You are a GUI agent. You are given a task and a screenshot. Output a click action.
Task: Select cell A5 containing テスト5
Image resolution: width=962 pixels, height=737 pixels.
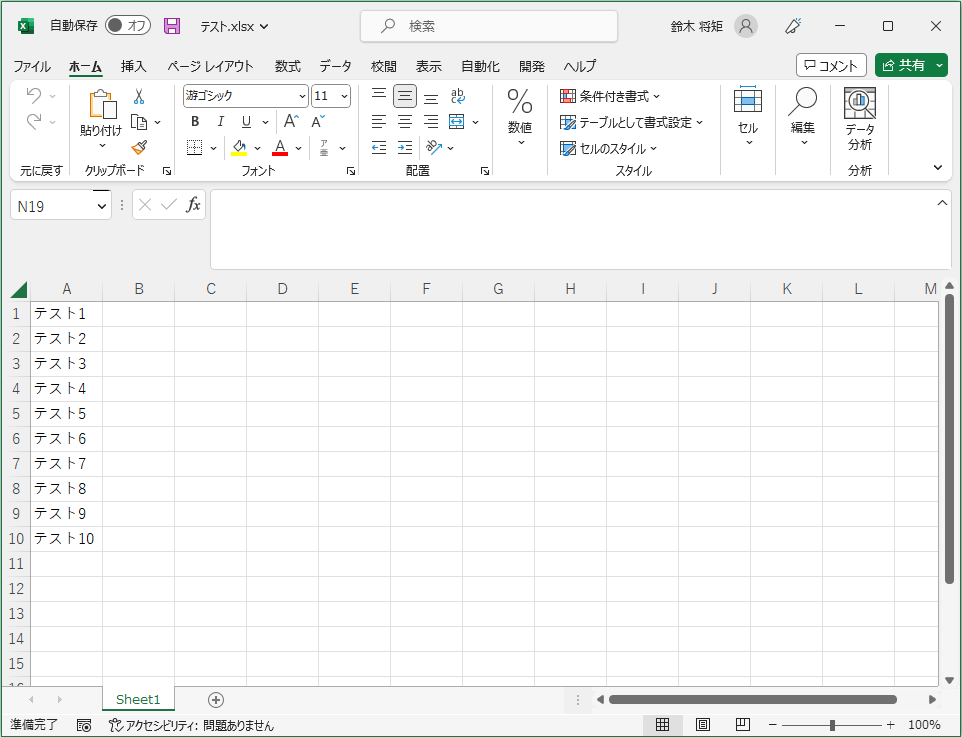tap(66, 413)
